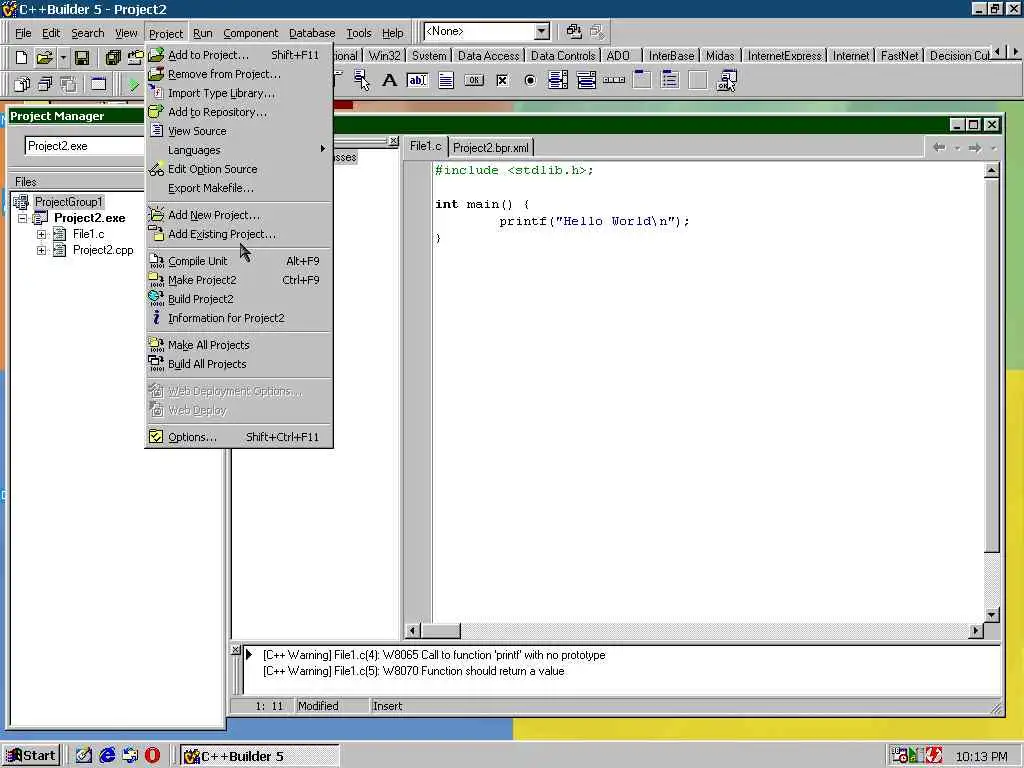1024x768 pixels.
Task: Select the ScrollBar component icon
Action: point(614,80)
